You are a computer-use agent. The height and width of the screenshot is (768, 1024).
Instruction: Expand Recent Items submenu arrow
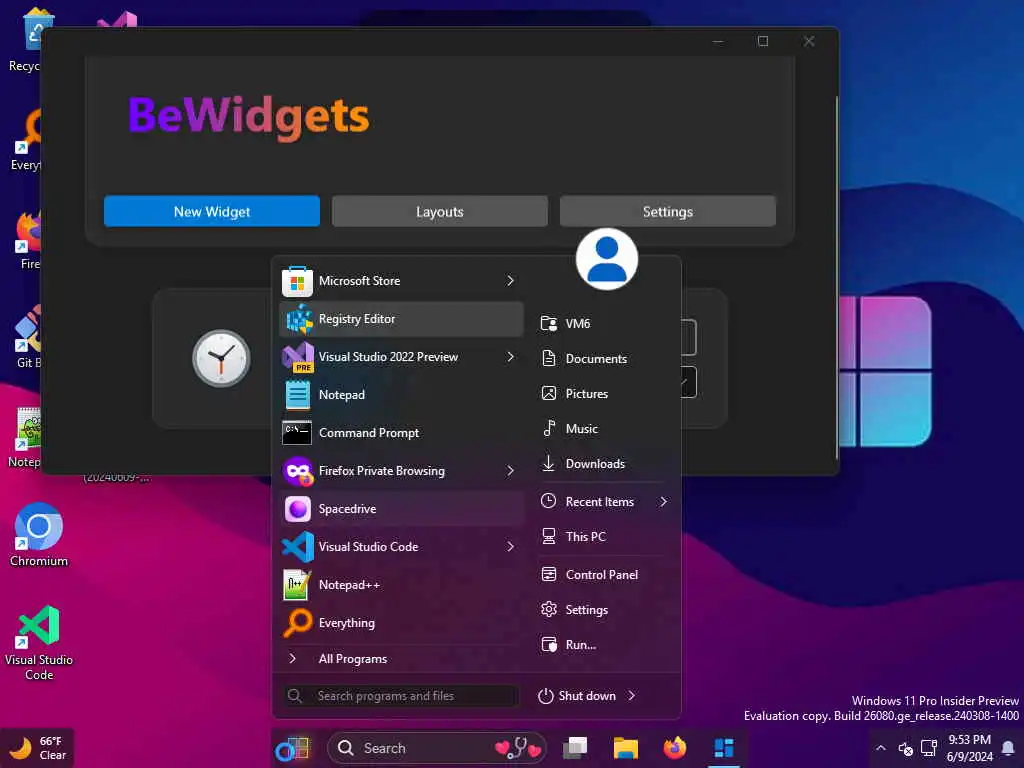click(664, 502)
